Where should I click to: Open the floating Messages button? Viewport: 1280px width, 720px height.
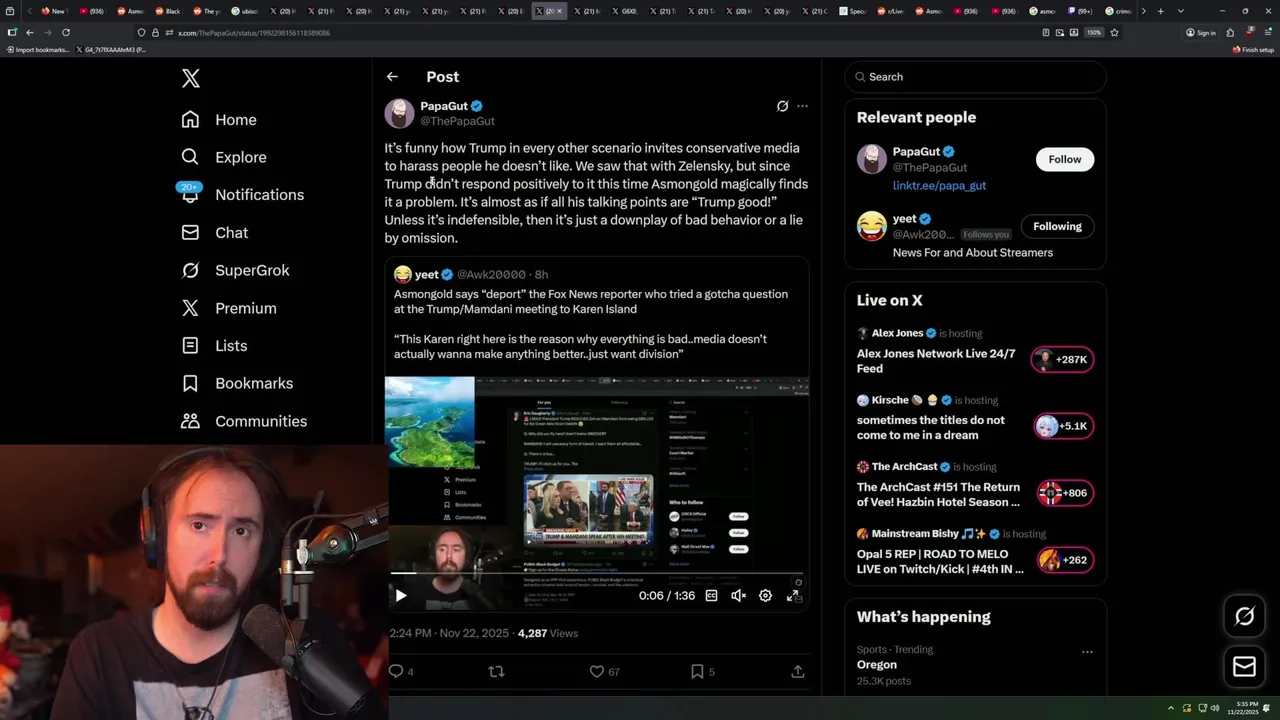tap(1244, 666)
